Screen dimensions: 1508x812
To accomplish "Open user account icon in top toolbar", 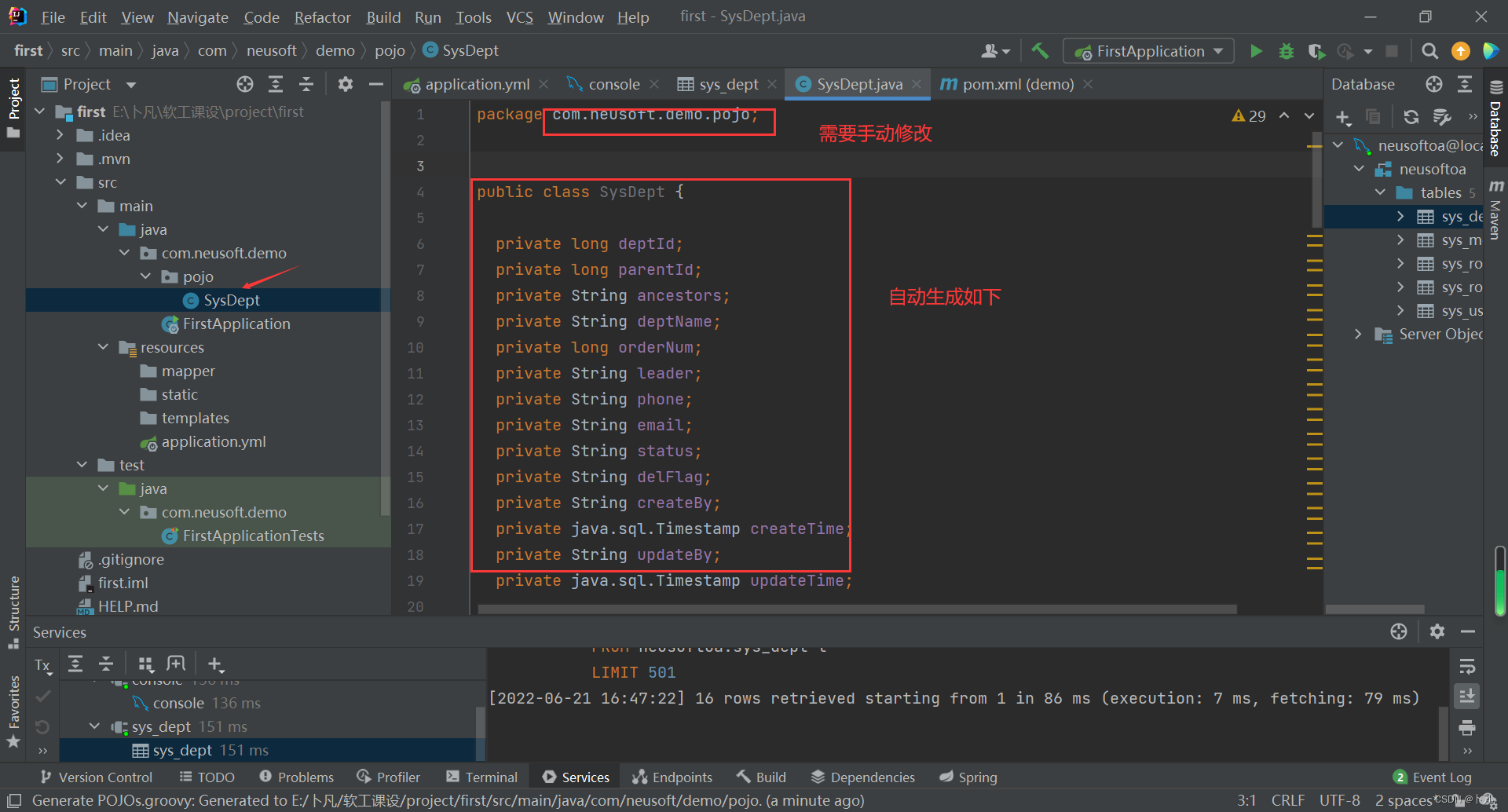I will click(995, 51).
